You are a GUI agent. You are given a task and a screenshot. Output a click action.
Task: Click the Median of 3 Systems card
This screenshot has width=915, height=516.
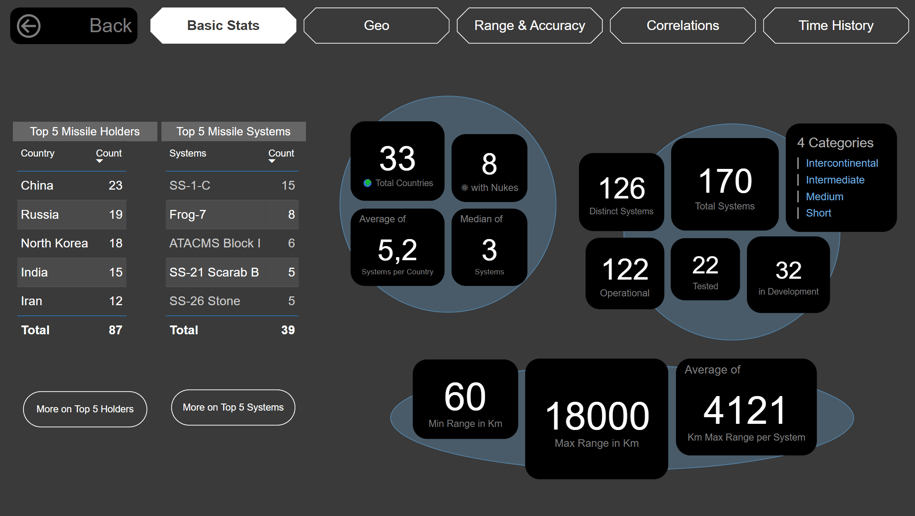pos(489,247)
